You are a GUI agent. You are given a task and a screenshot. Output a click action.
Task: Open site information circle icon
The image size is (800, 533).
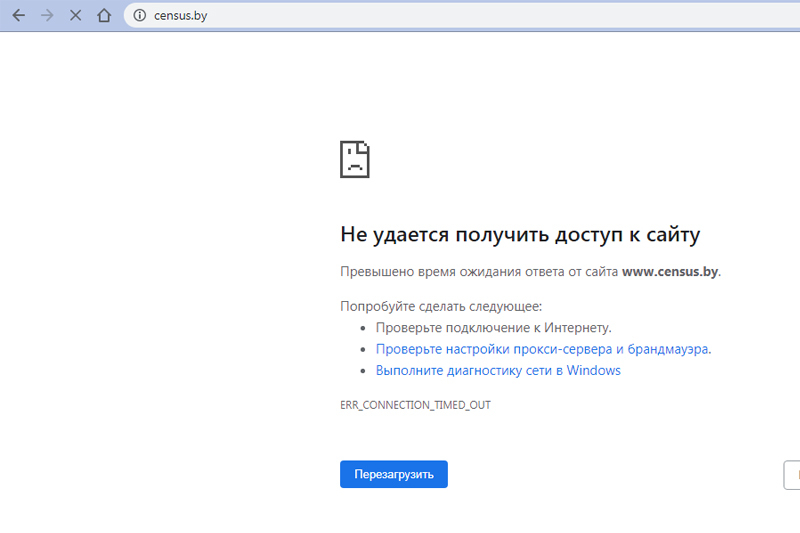point(140,16)
